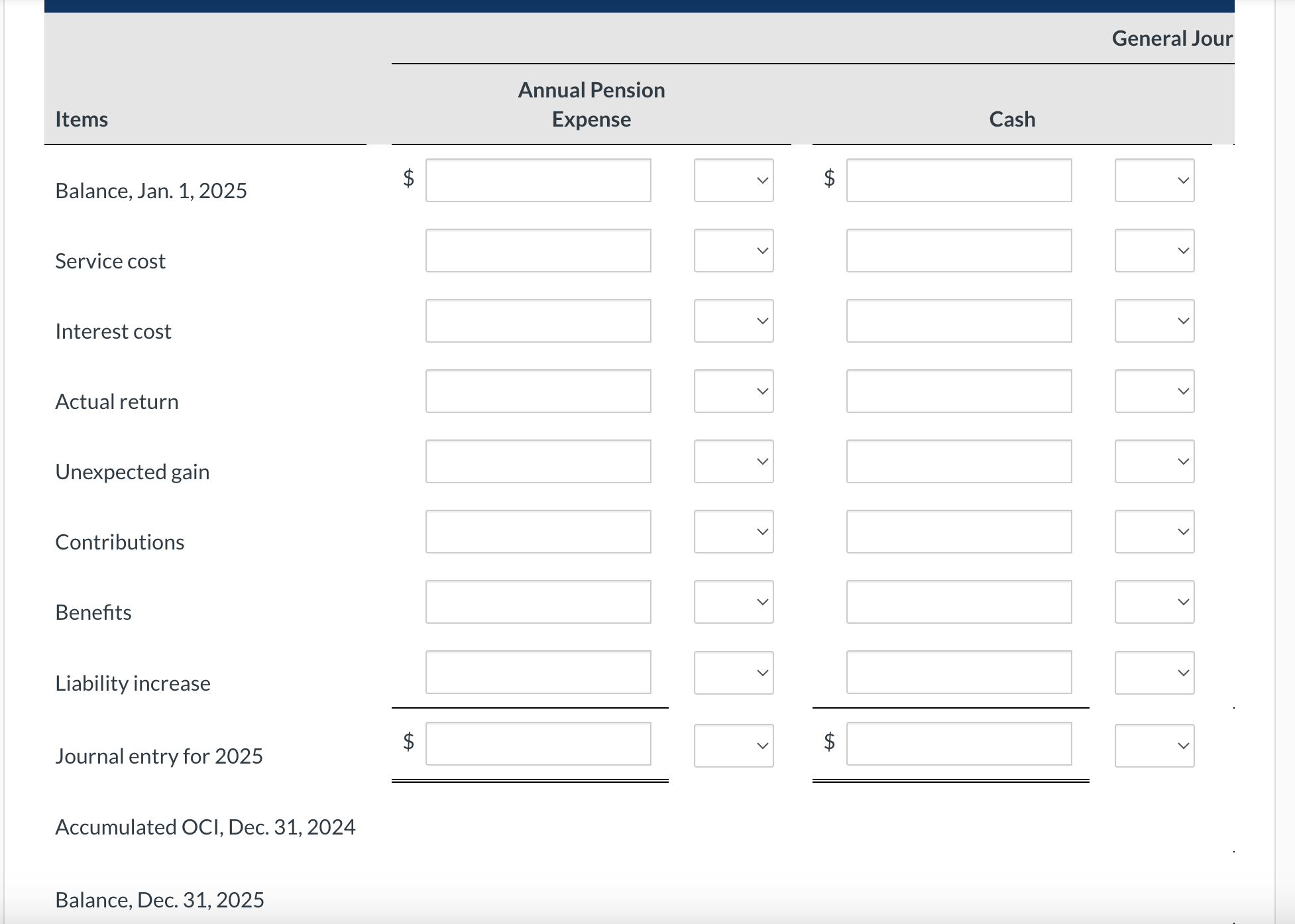Open the Annual Pension Expense dropdown for Balance, Jan. 1, 2025
The image size is (1295, 924).
[733, 180]
